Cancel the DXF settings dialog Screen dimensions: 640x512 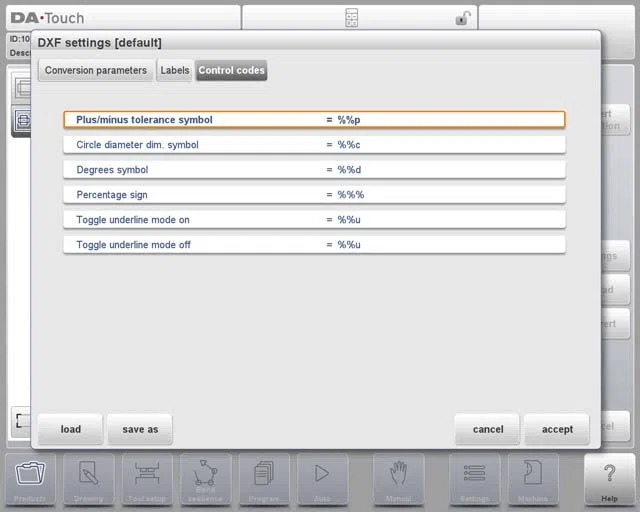click(488, 429)
